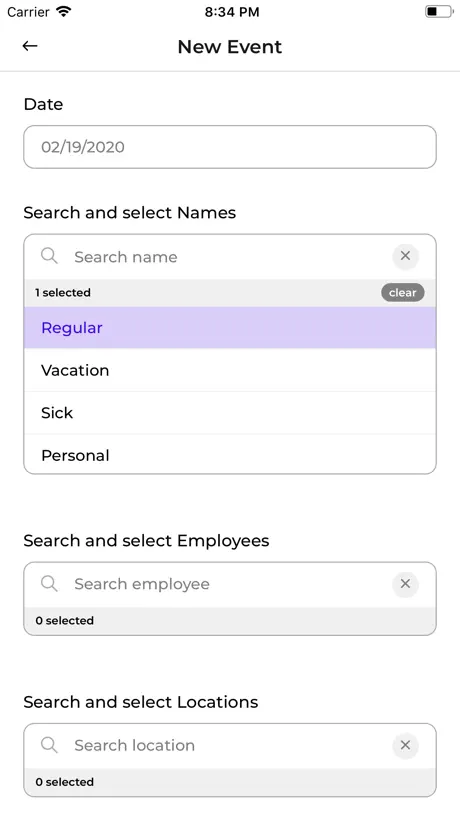Click the search employee magnifier icon
The image size is (460, 818).
coord(49,583)
